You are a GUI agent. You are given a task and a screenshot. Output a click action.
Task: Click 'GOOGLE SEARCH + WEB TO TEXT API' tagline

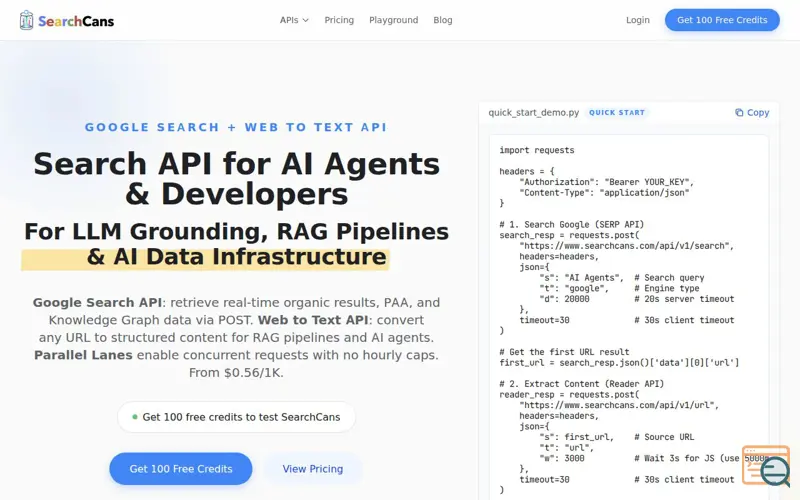tap(236, 127)
